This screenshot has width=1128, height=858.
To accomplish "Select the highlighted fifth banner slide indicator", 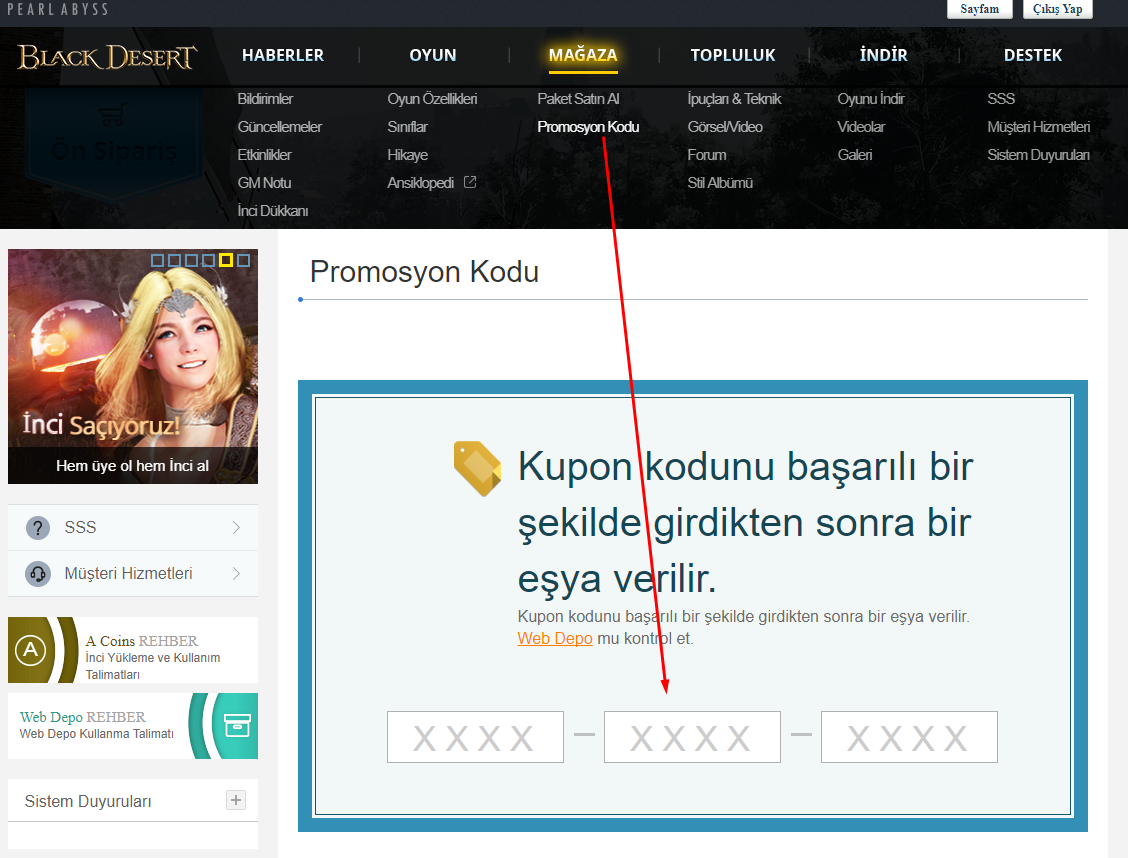I will tap(226, 260).
